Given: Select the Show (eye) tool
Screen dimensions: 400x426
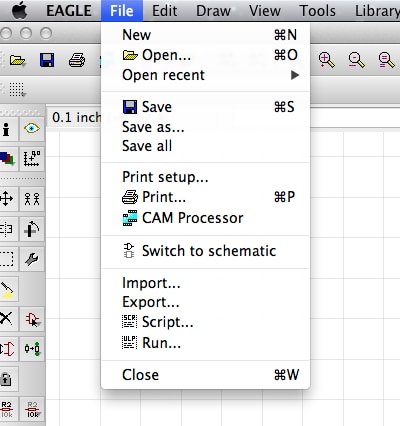Looking at the screenshot, I should [32, 129].
